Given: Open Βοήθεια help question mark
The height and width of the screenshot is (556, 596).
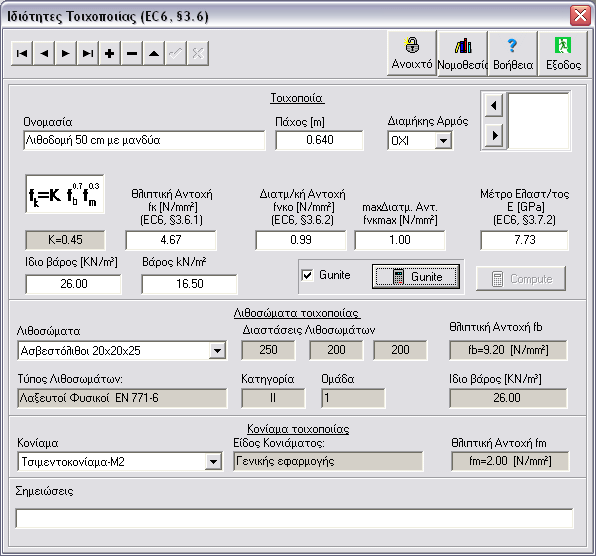Looking at the screenshot, I should point(513,54).
